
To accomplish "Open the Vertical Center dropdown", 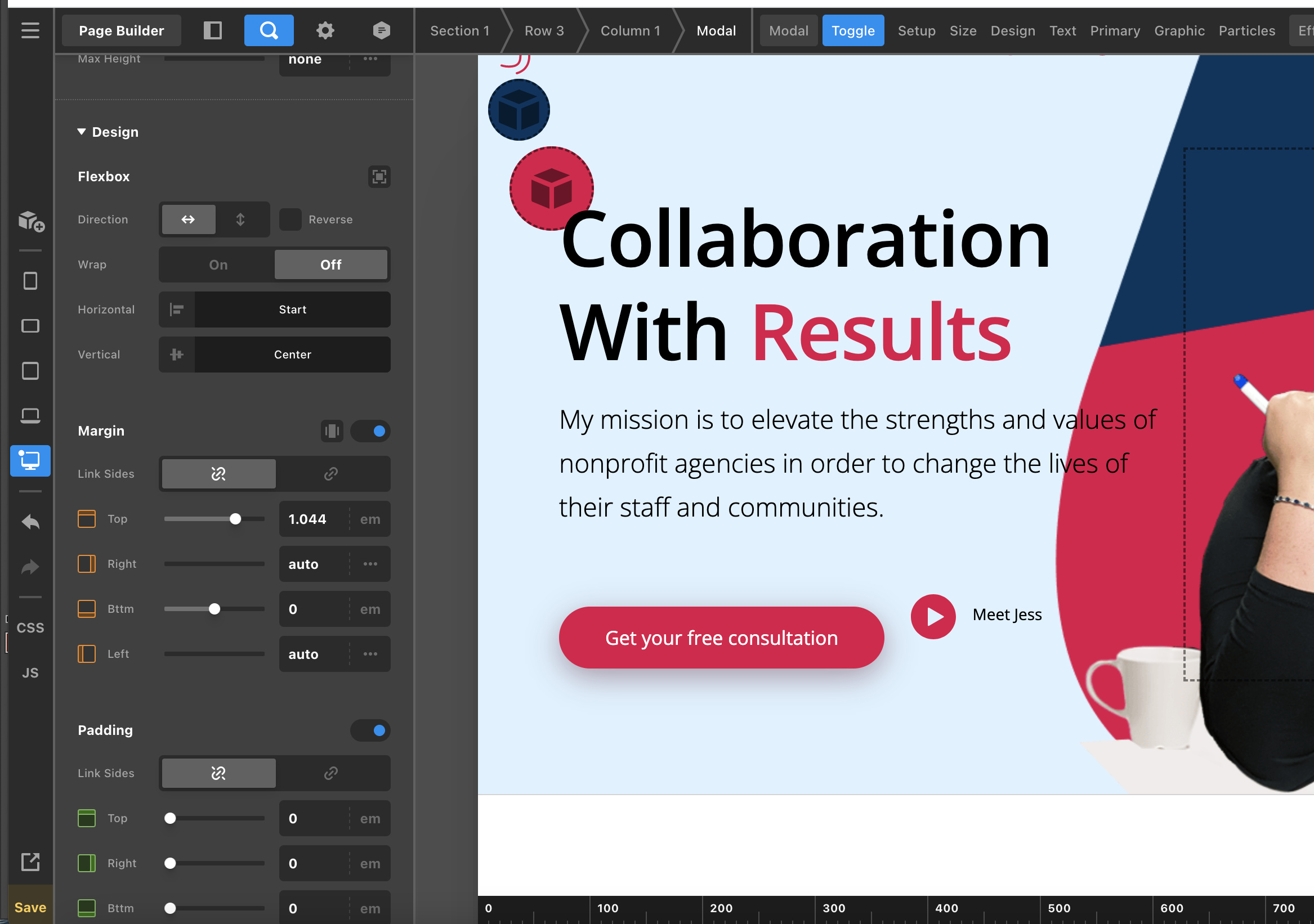I will 292,355.
